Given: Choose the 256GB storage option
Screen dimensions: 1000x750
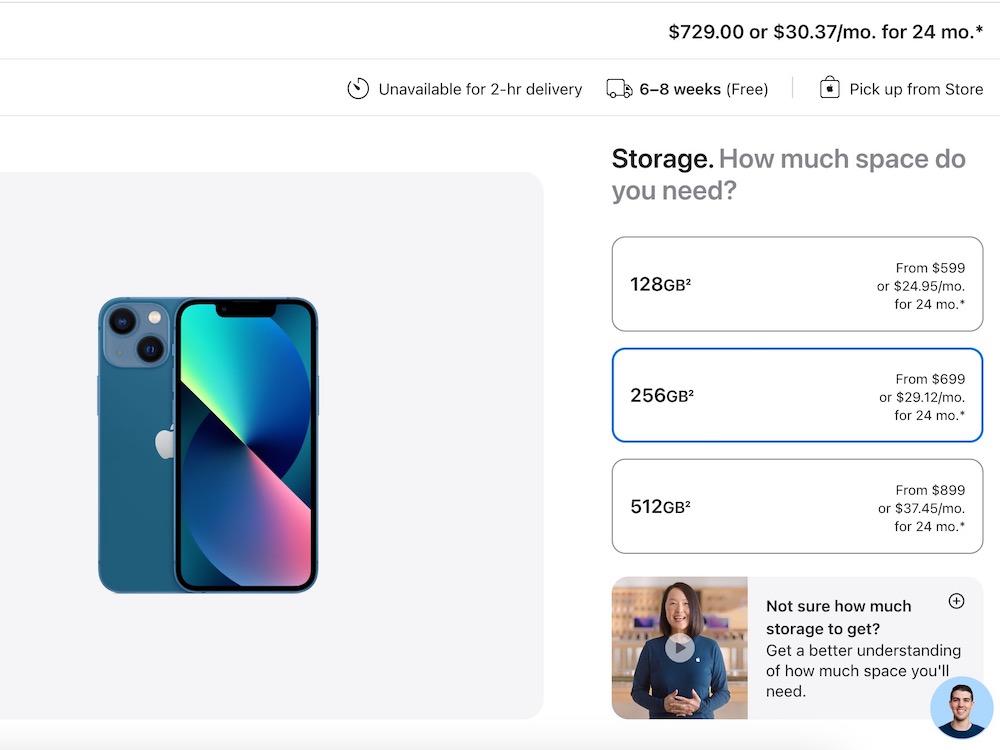Looking at the screenshot, I should click(797, 395).
